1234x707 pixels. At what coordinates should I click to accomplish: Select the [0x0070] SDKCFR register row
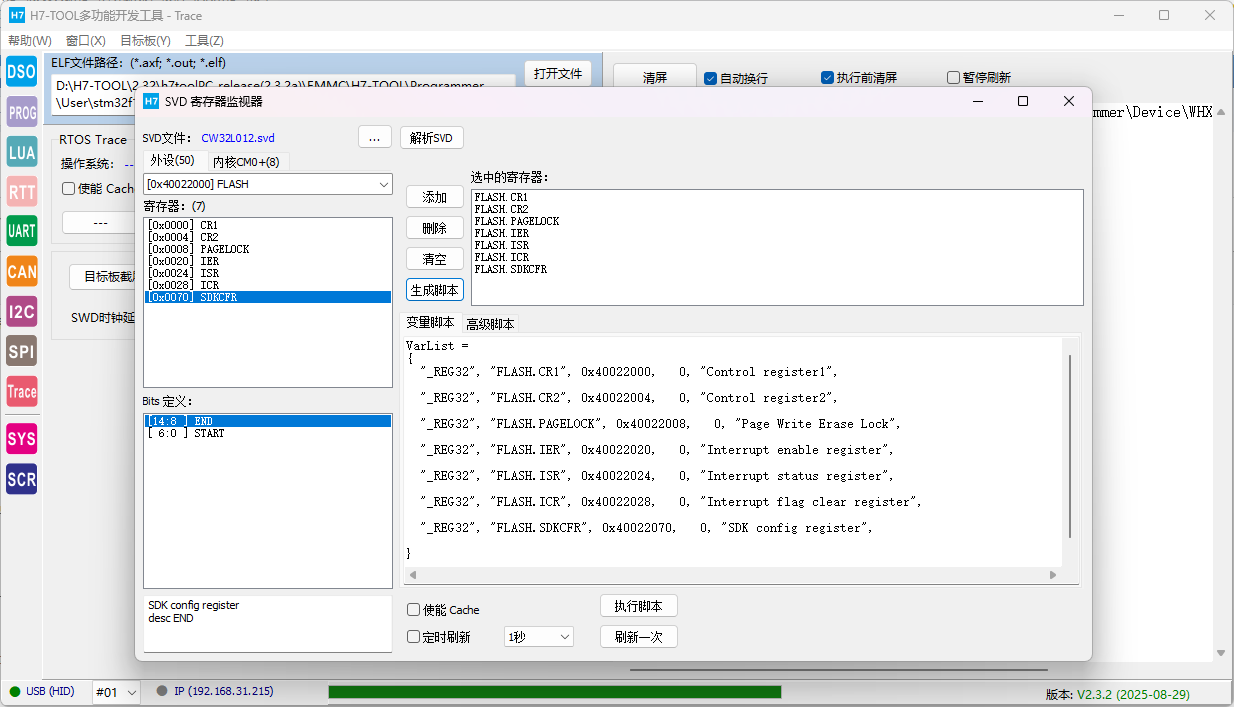[268, 297]
